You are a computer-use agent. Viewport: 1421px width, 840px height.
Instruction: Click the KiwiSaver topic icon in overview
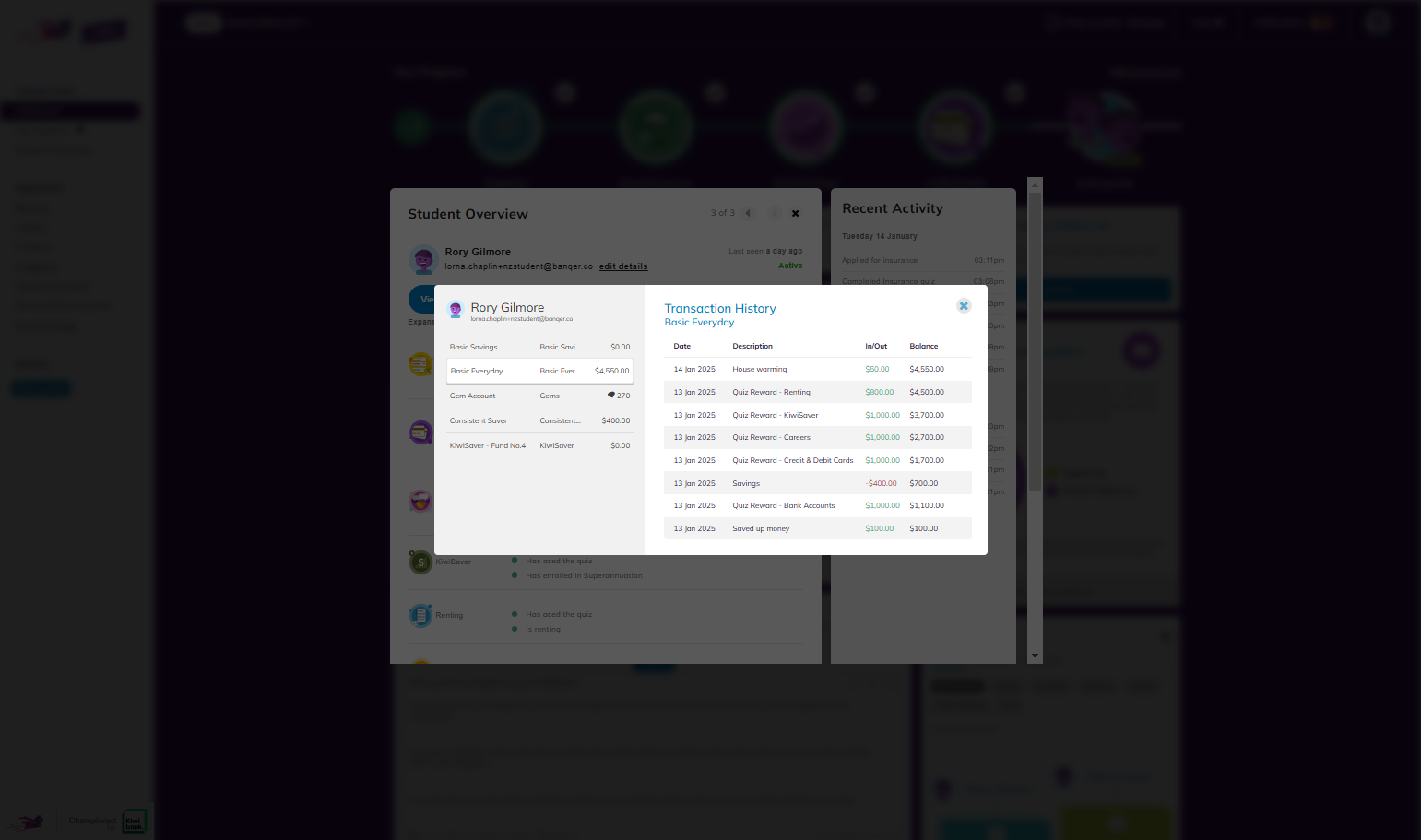(420, 562)
